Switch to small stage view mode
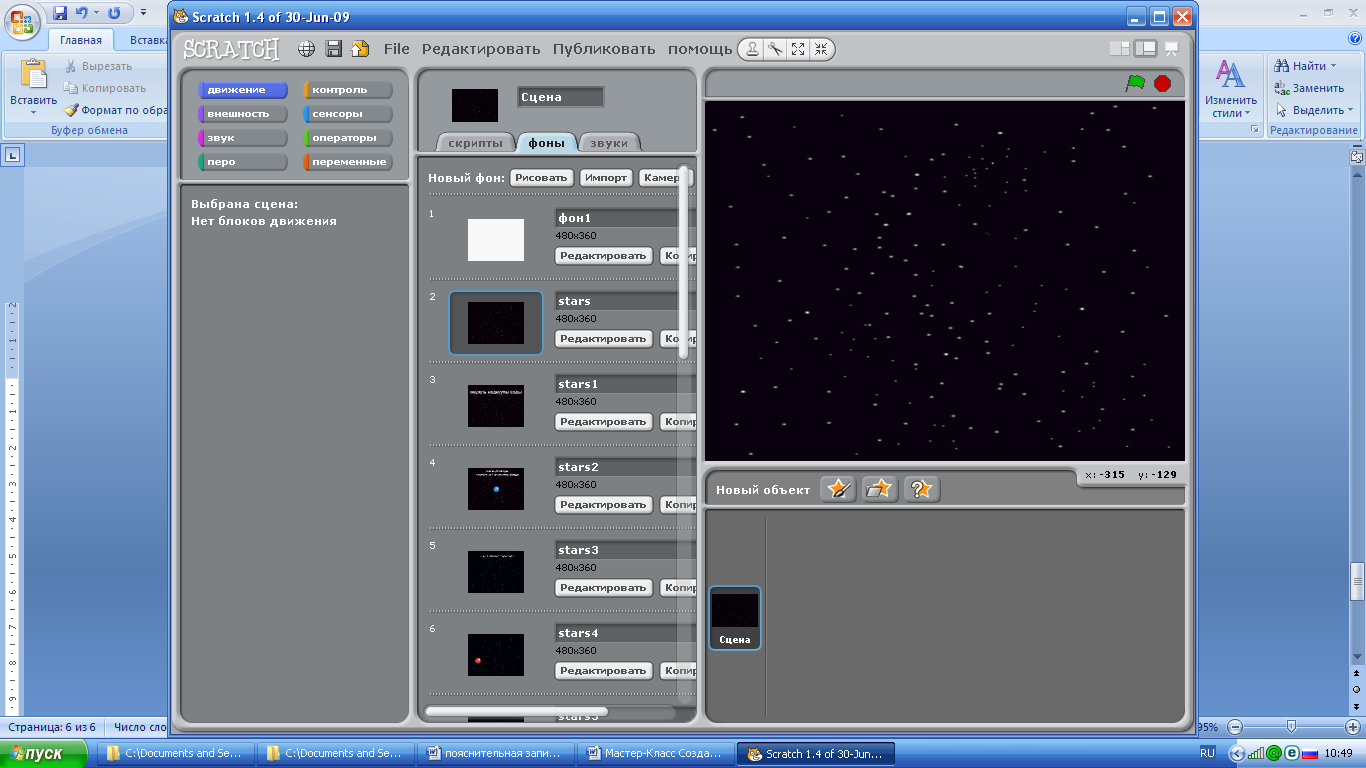This screenshot has height=768, width=1366. tap(1119, 48)
